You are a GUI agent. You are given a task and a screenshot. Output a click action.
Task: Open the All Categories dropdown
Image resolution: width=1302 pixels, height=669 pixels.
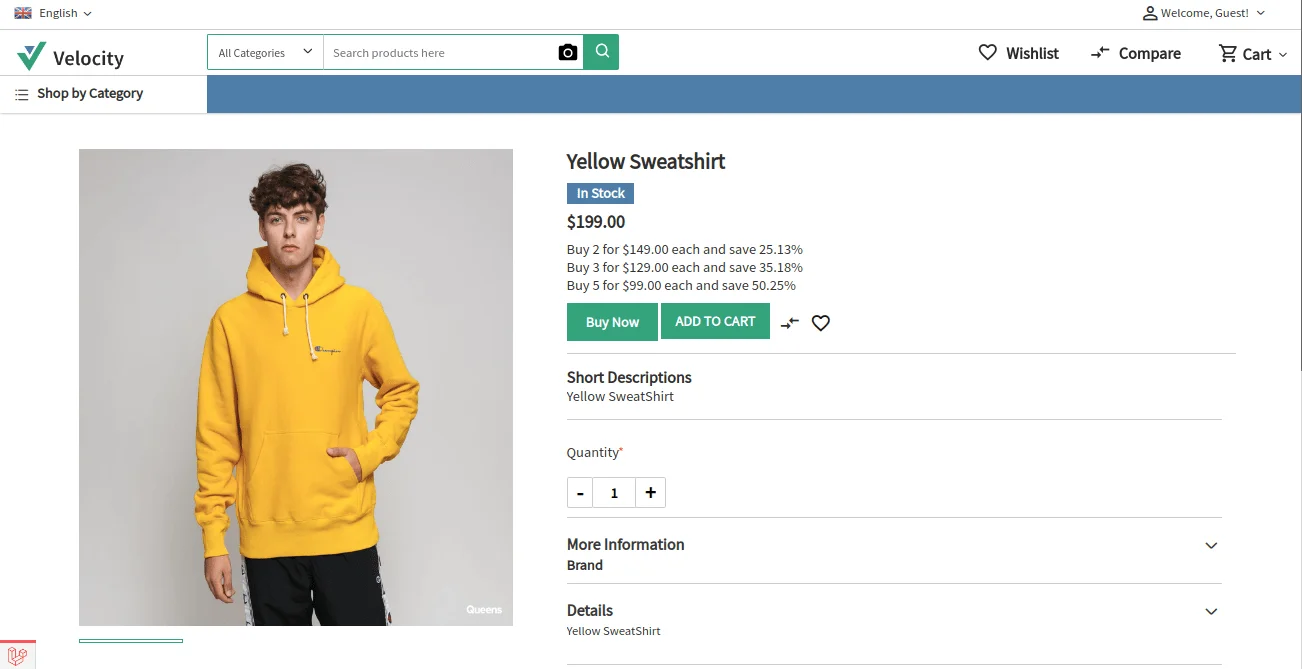click(265, 53)
